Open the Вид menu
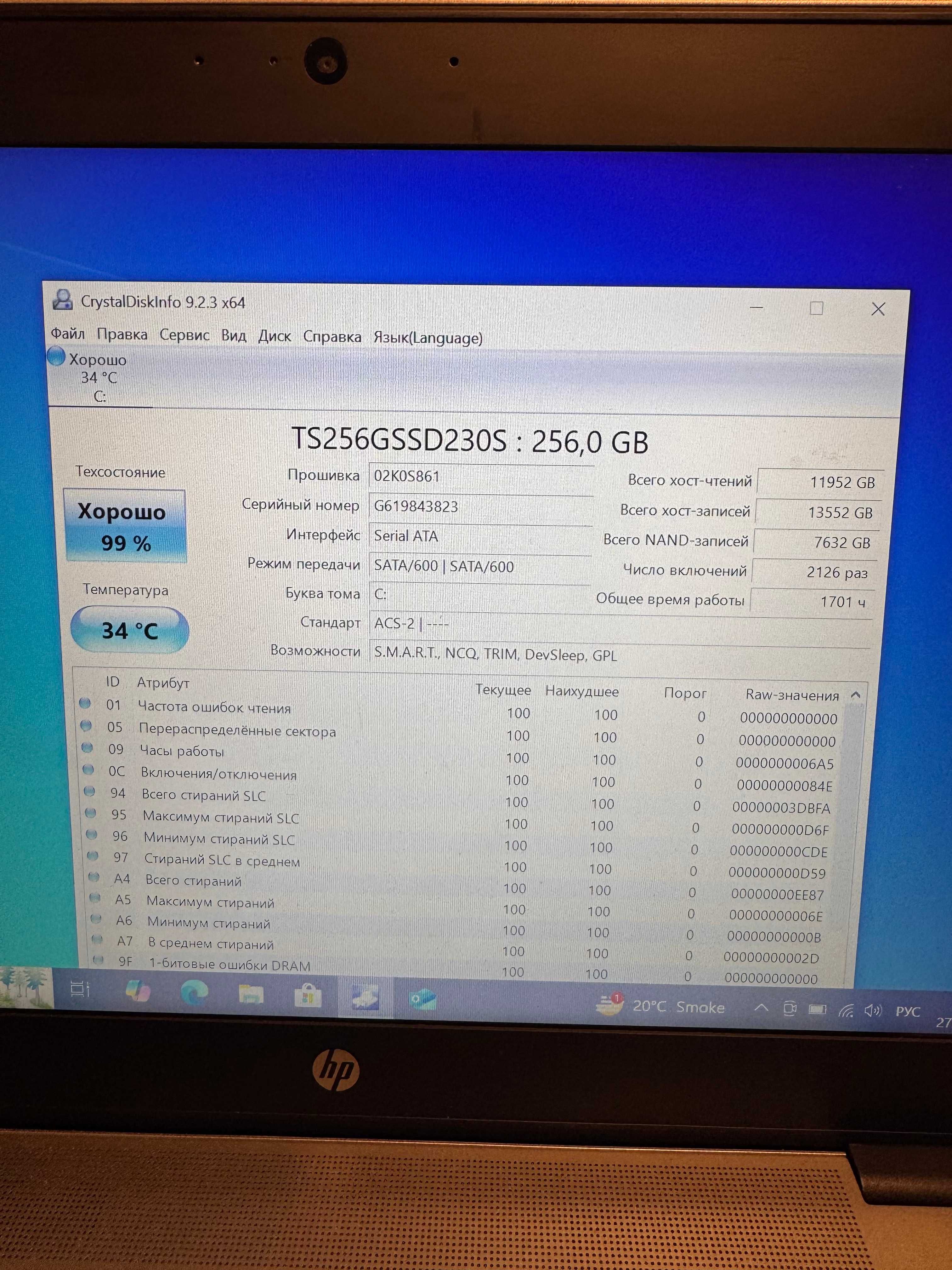Viewport: 952px width, 1270px height. coord(234,335)
